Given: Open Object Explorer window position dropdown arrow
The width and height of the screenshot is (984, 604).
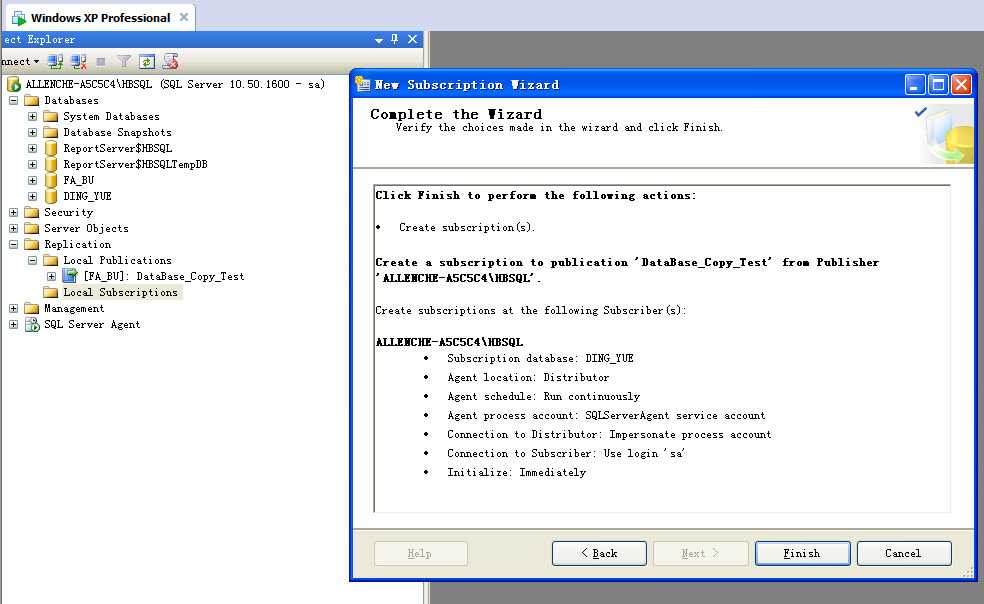Looking at the screenshot, I should [378, 40].
